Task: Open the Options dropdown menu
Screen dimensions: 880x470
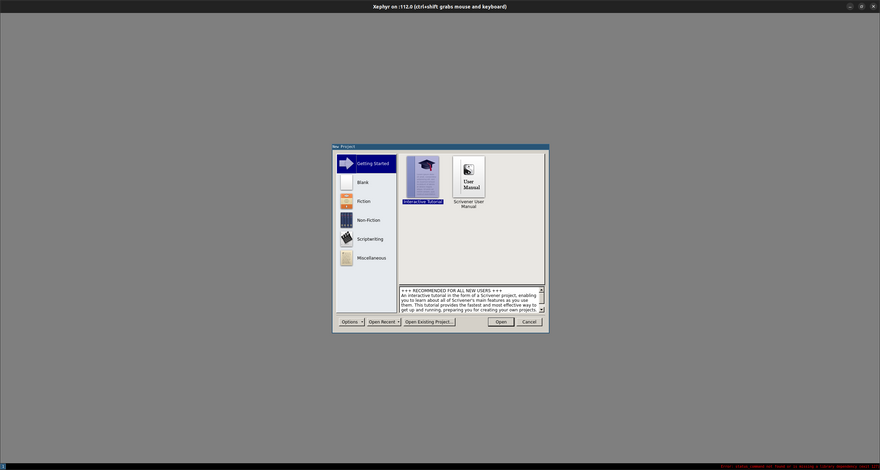Action: tap(351, 322)
